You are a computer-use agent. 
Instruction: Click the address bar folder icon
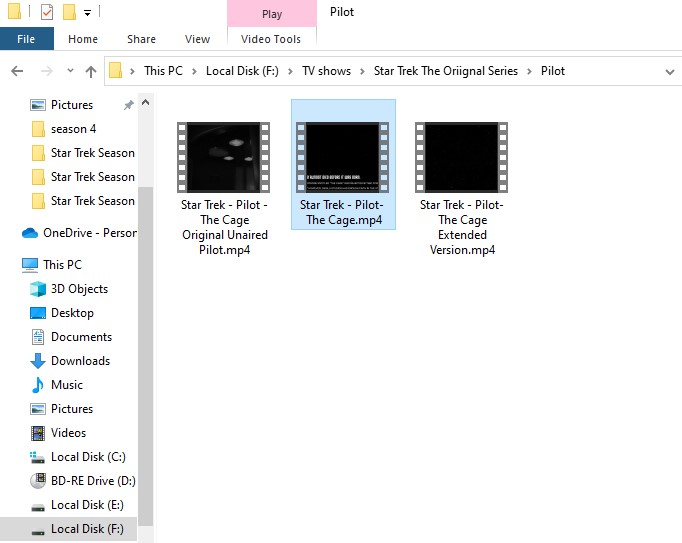tap(115, 70)
